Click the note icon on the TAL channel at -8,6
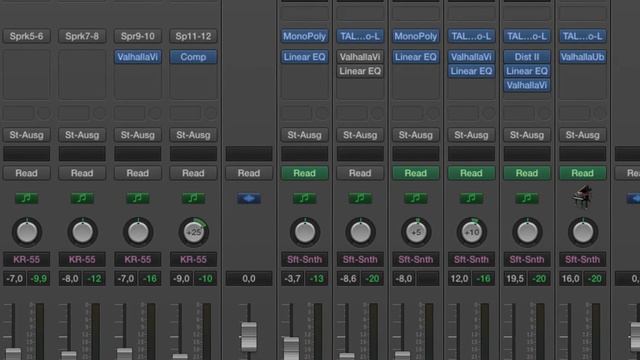The height and width of the screenshot is (360, 640). [x=360, y=198]
